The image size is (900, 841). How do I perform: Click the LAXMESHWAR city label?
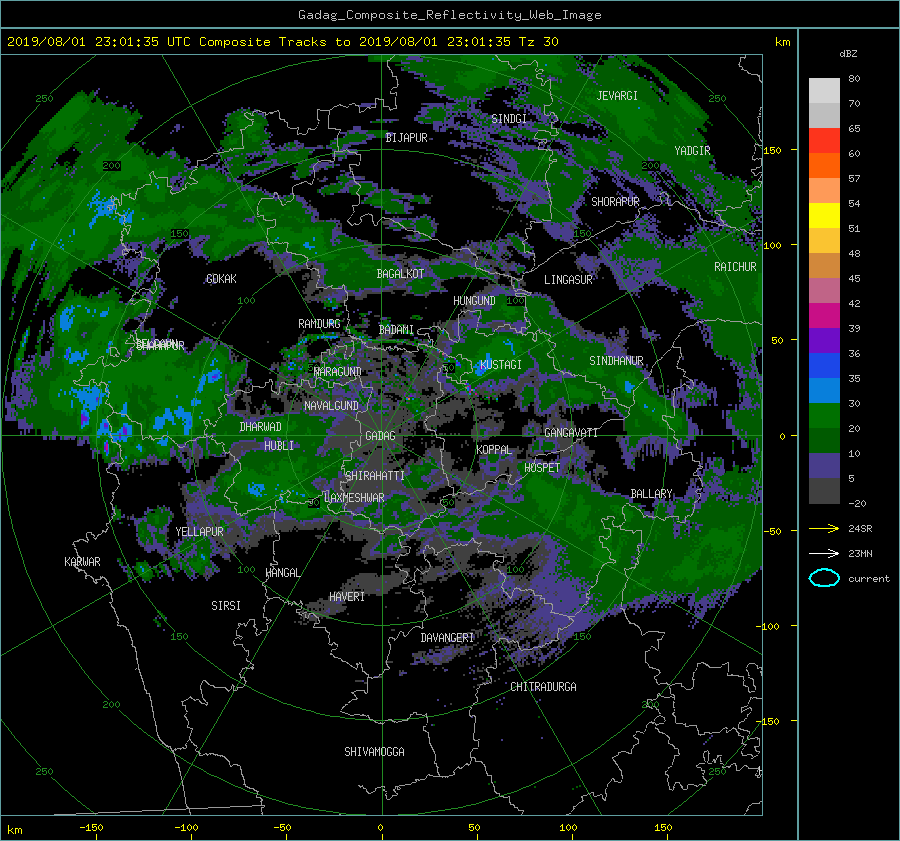click(354, 498)
